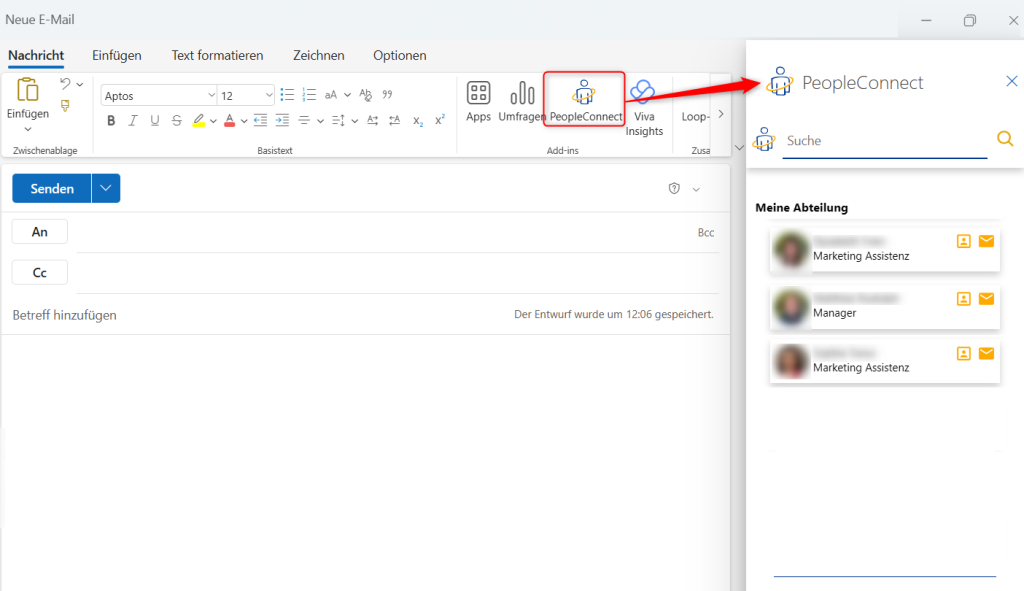Open the Bcc field link

706,231
